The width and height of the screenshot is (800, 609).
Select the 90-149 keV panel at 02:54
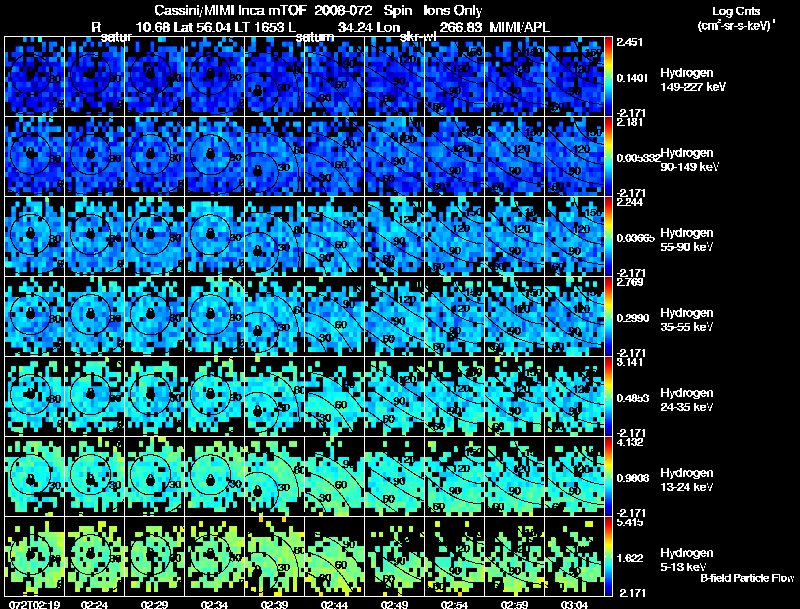pyautogui.click(x=455, y=157)
